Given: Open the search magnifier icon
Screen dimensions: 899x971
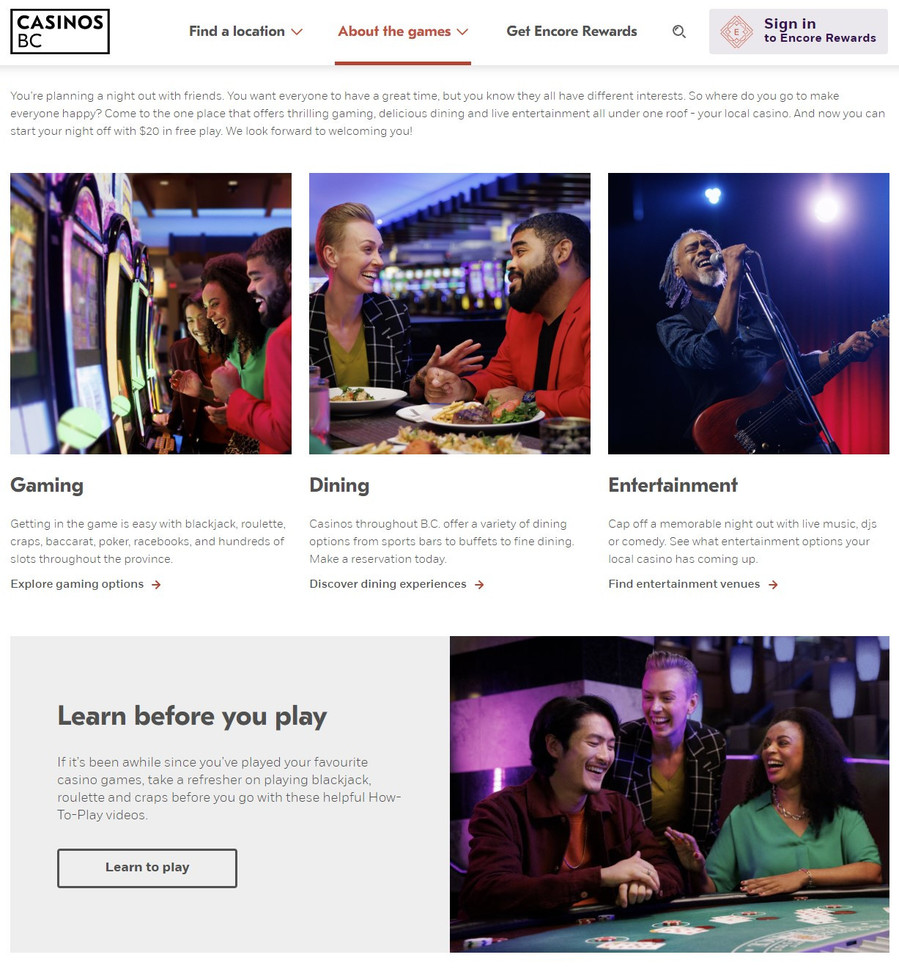Looking at the screenshot, I should (679, 32).
